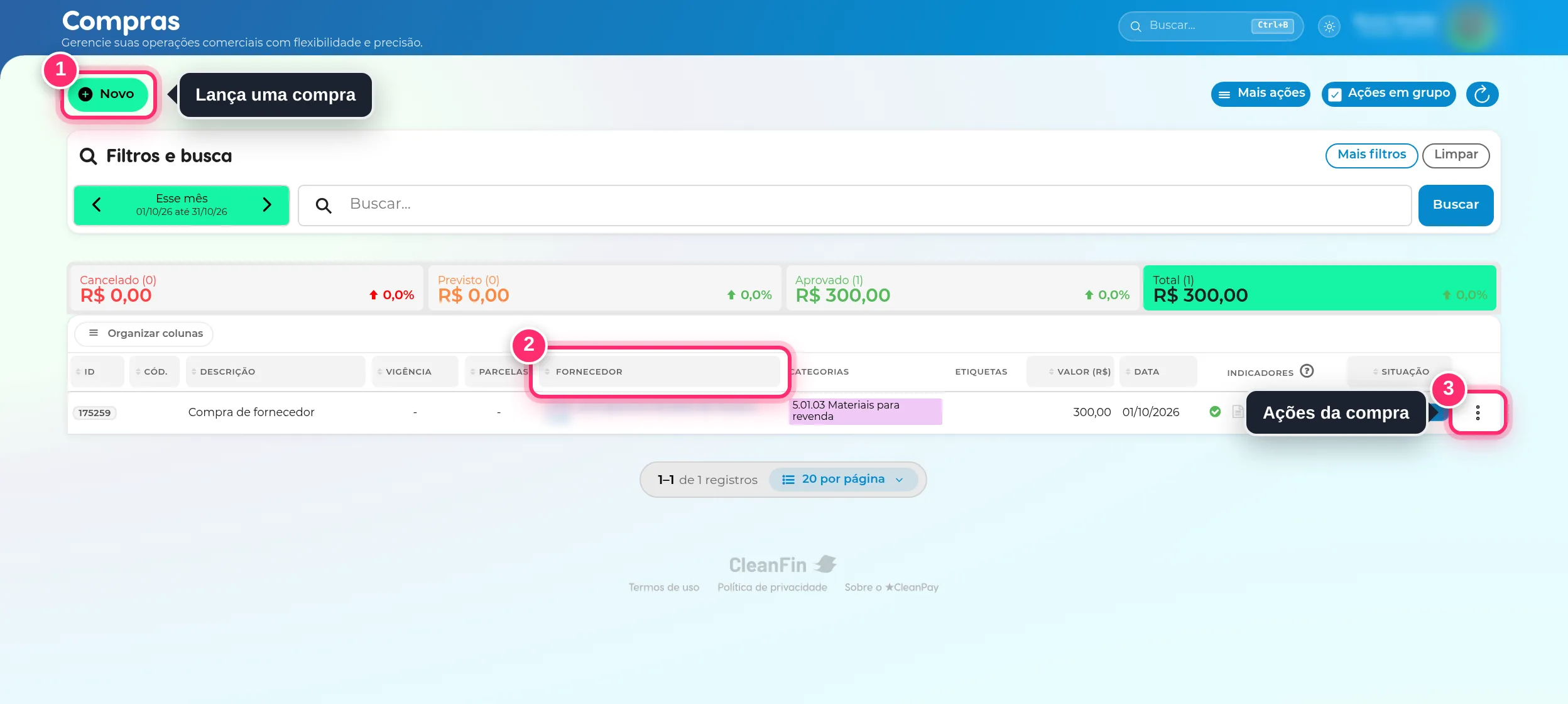Click the ETIQUETAS column header

tap(981, 371)
